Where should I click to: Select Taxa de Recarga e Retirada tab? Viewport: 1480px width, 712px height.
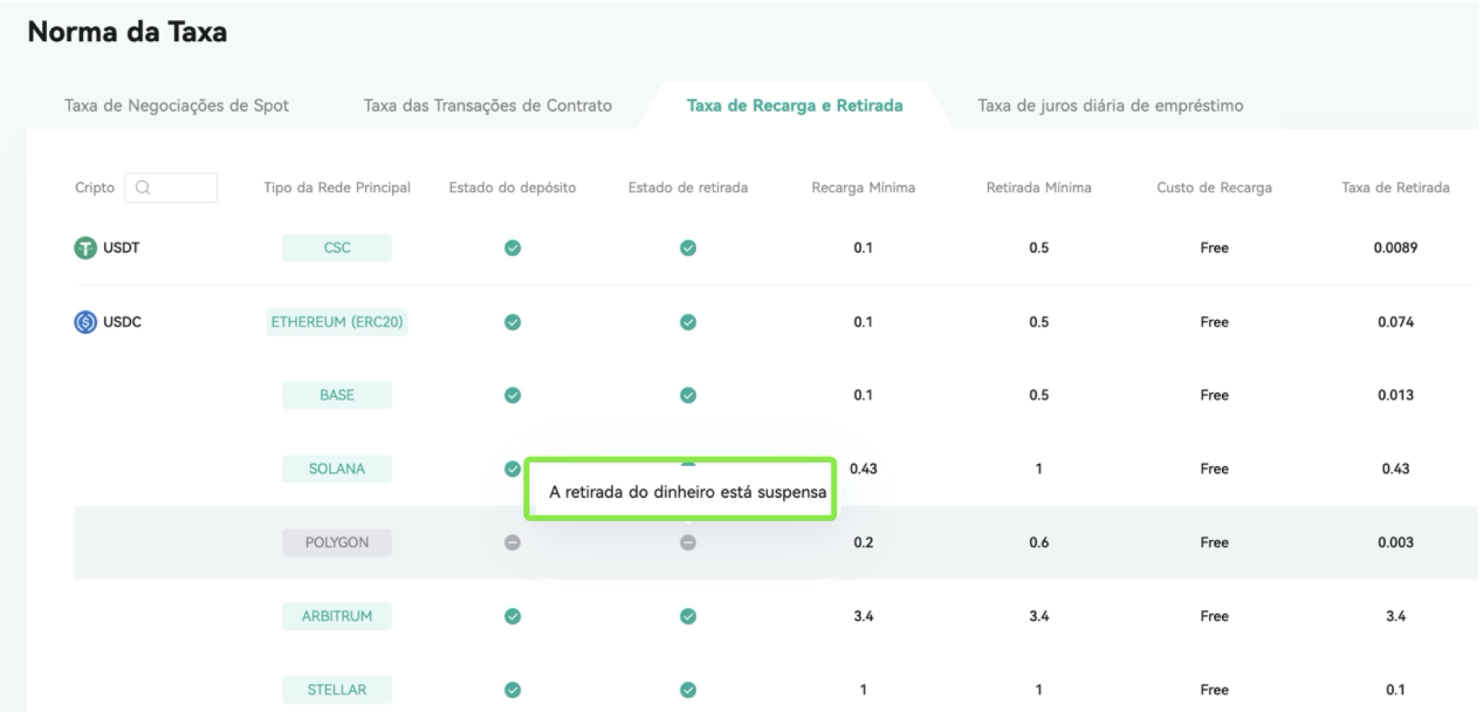coord(795,107)
